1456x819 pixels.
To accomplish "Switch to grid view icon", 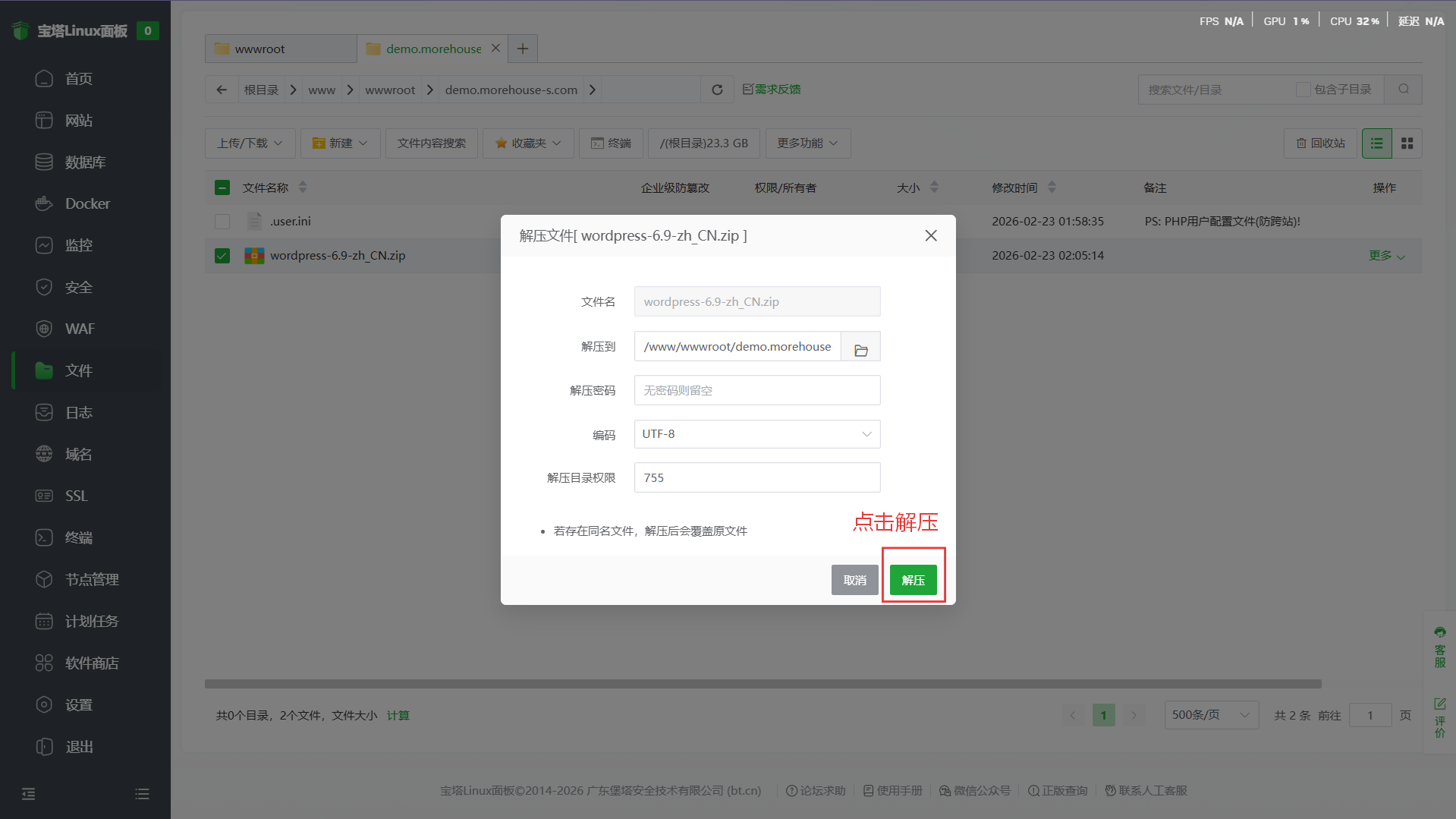I will [x=1407, y=143].
